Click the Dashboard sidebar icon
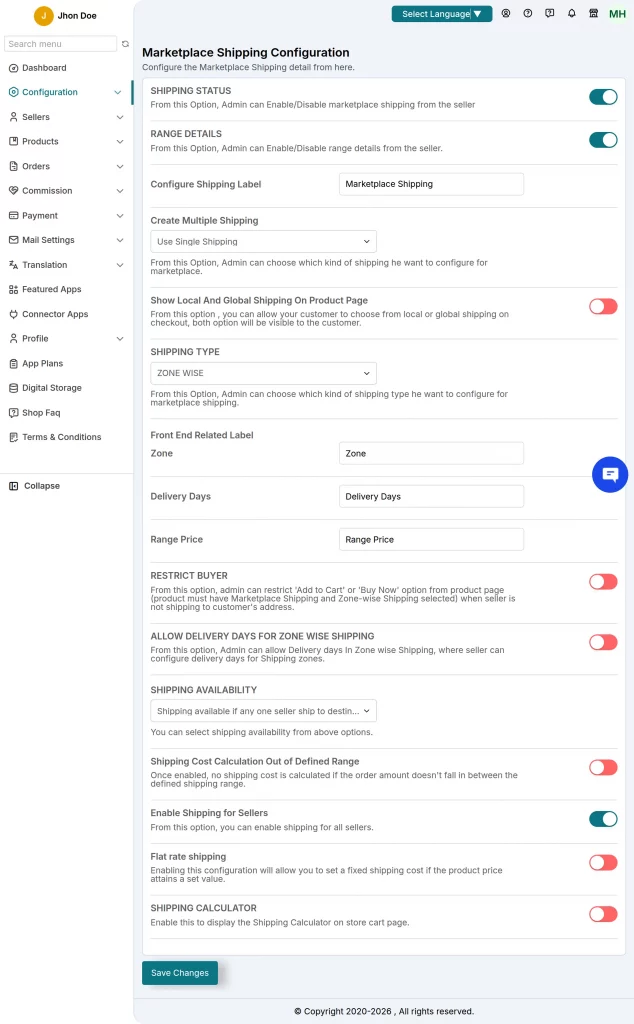 pos(13,68)
